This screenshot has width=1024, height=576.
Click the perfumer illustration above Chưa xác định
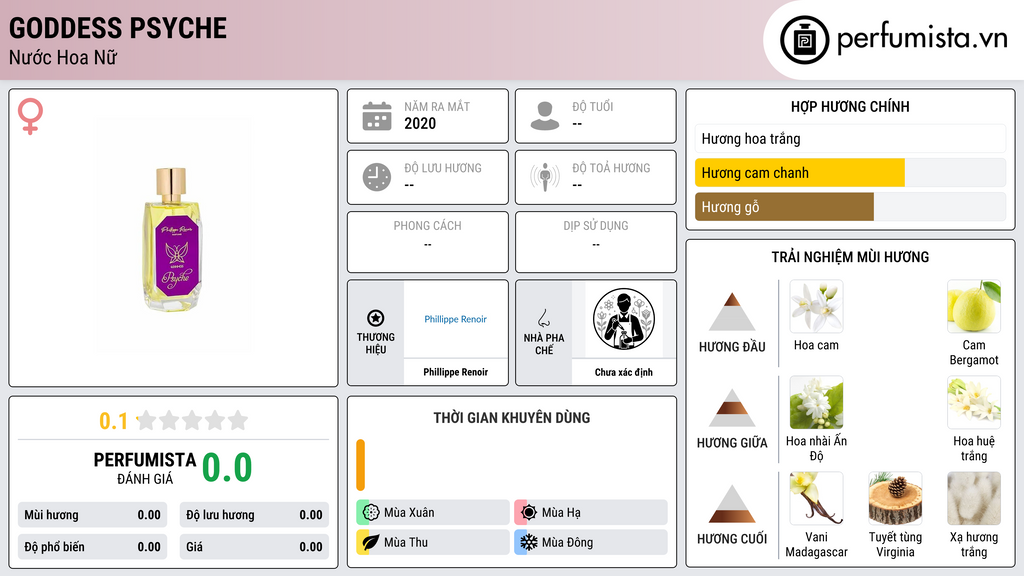pos(624,319)
